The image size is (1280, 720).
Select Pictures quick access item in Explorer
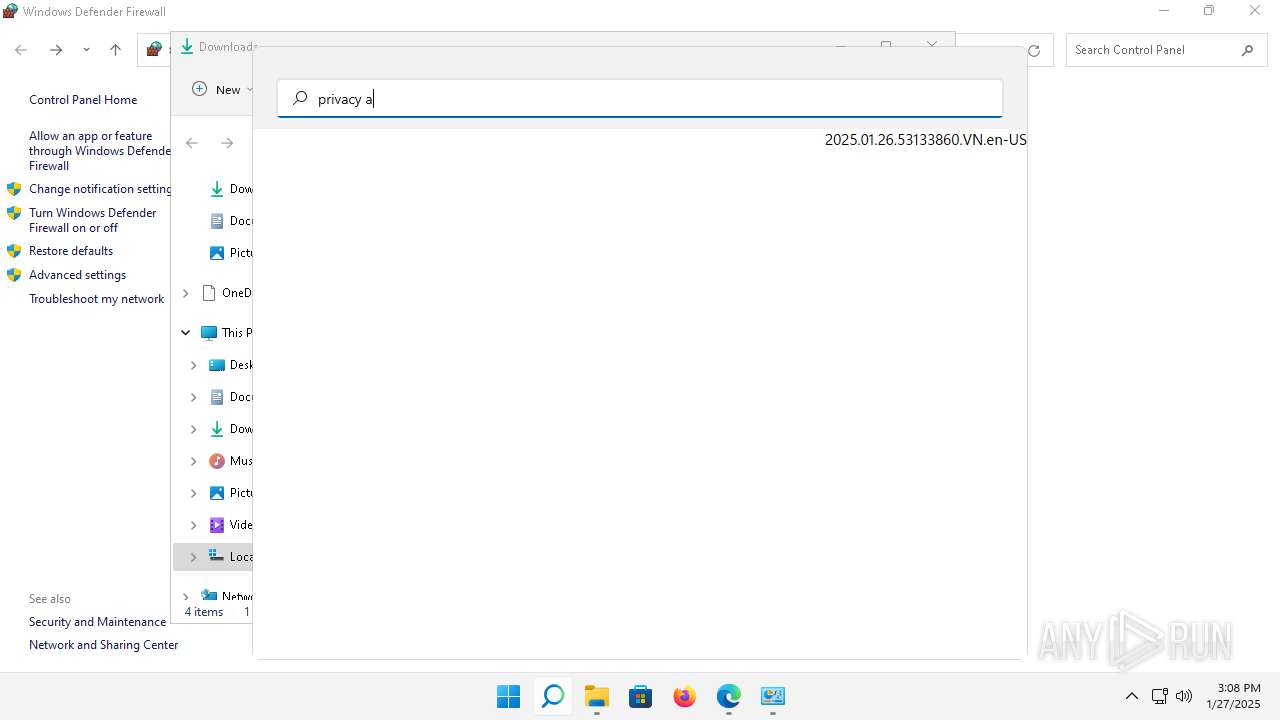click(231, 253)
